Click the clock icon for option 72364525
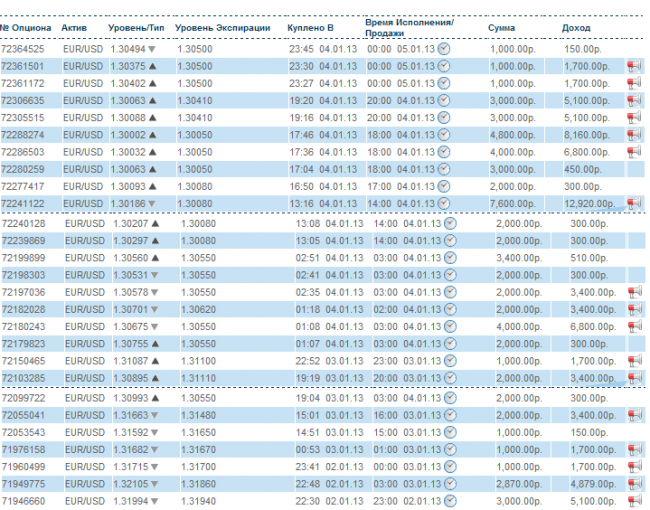 [444, 48]
